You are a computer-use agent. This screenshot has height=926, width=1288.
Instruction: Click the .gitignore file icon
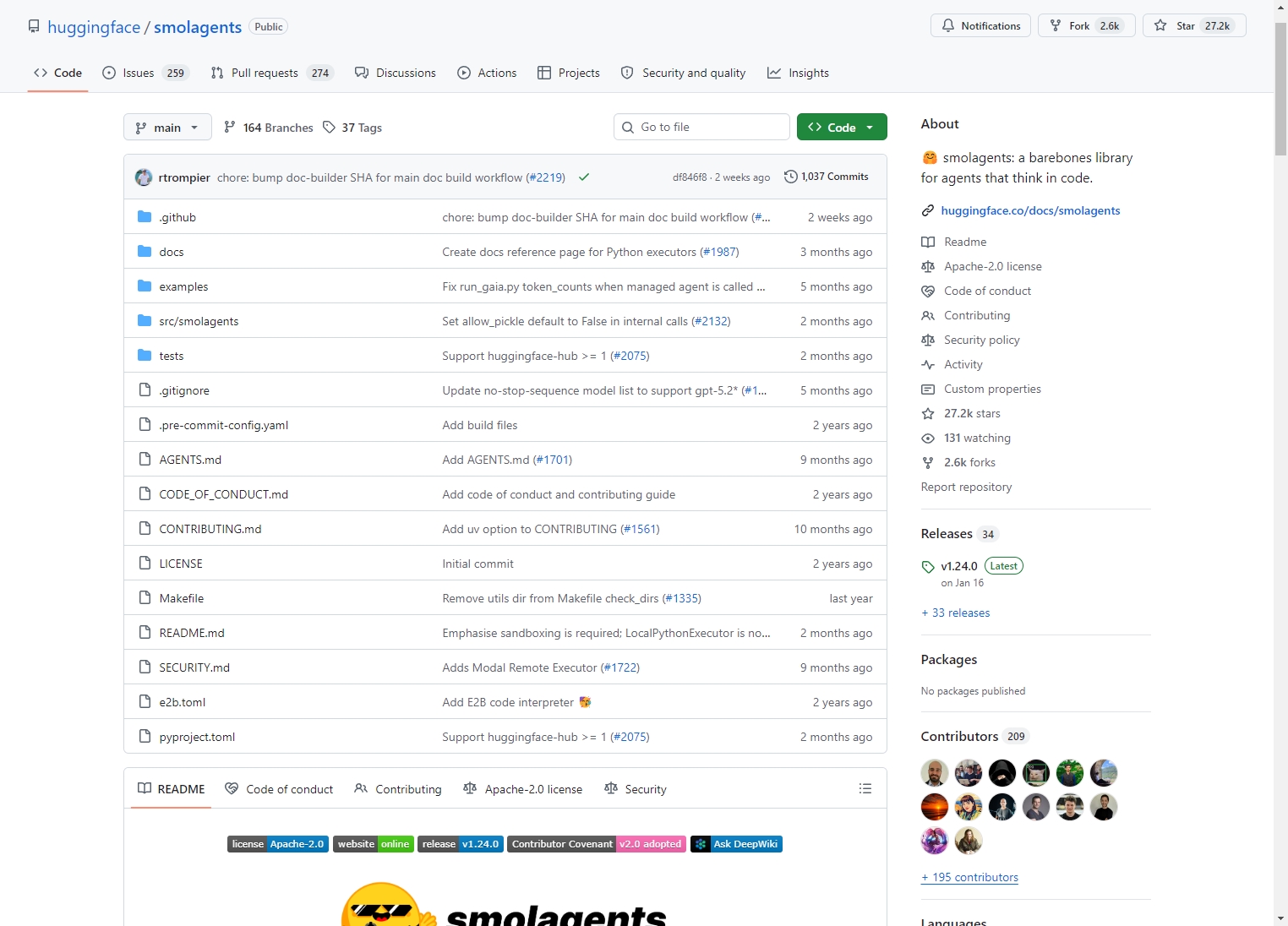click(145, 390)
